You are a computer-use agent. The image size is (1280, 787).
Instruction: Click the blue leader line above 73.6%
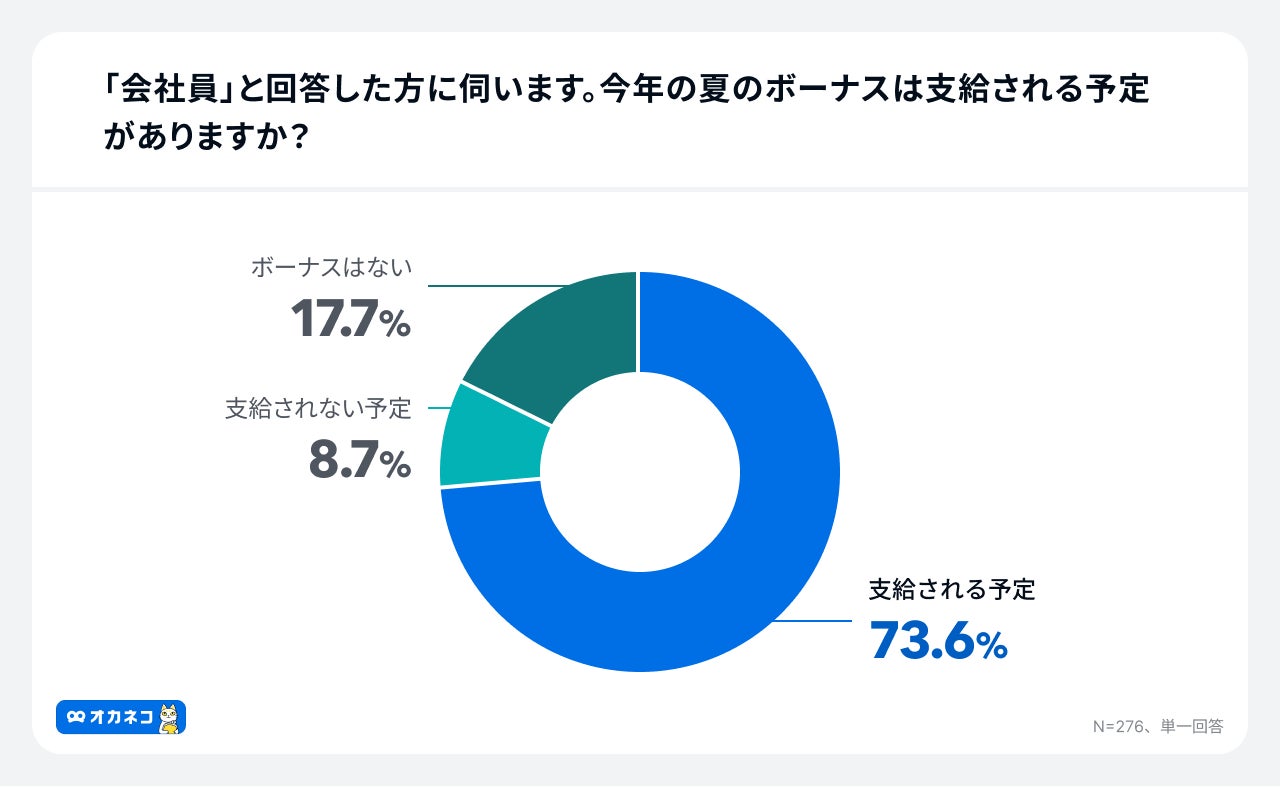pos(810,621)
